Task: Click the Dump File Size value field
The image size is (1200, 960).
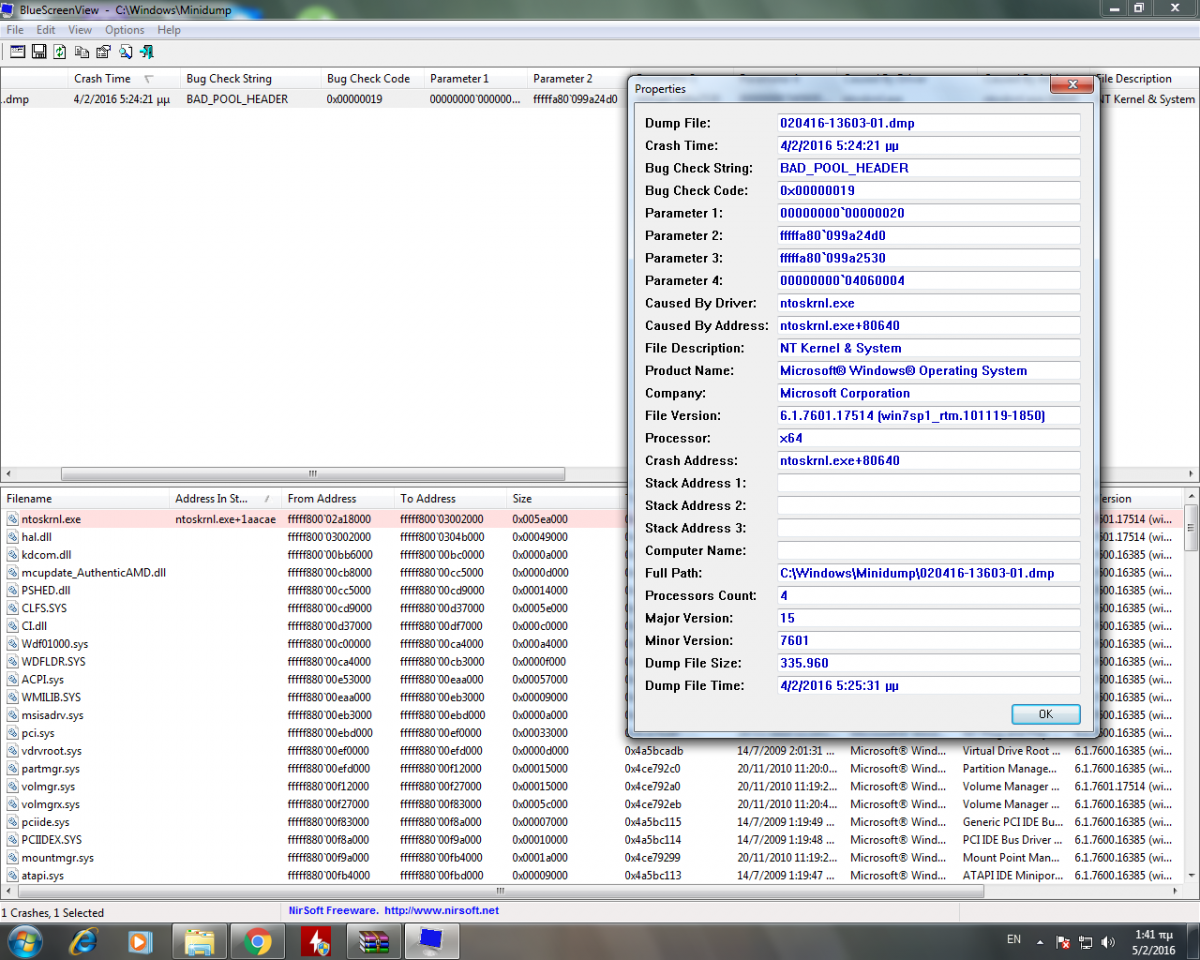Action: 929,663
